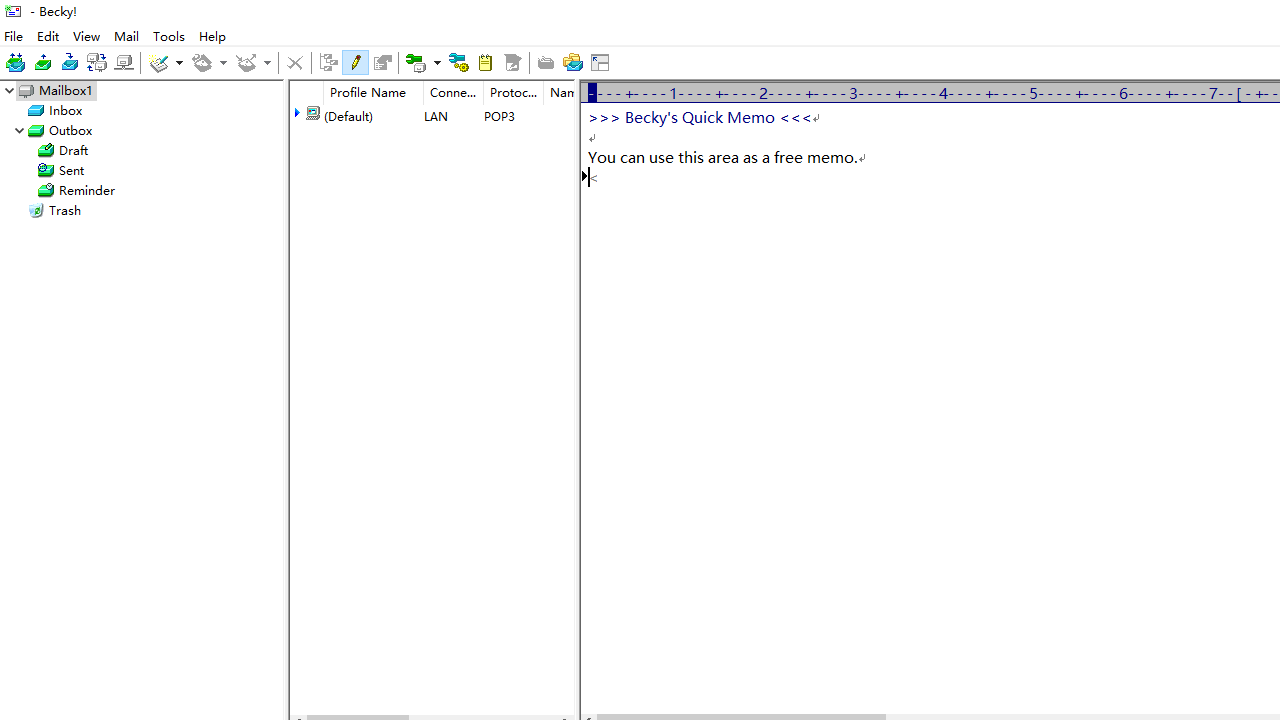The width and height of the screenshot is (1280, 720).
Task: Open the Tools menu
Action: [x=169, y=36]
